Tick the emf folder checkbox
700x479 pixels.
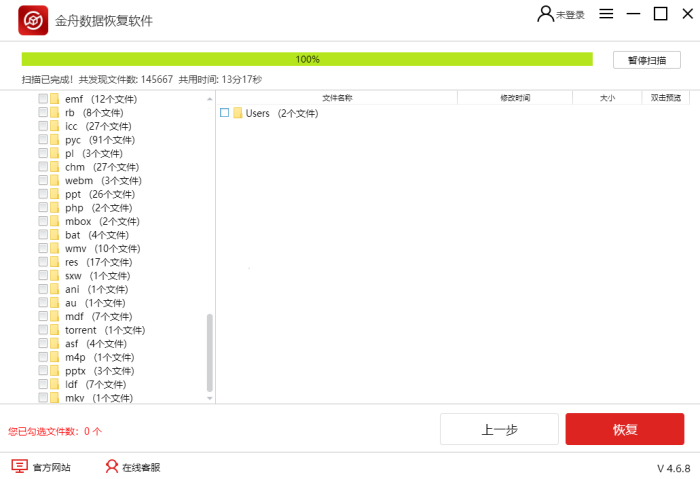coord(43,99)
